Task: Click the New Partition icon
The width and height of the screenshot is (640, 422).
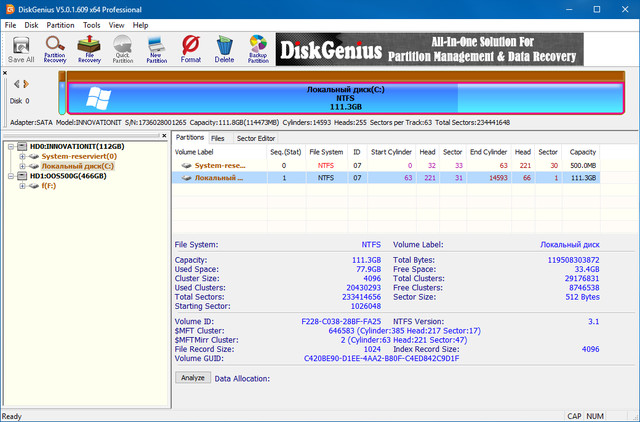Action: point(156,48)
